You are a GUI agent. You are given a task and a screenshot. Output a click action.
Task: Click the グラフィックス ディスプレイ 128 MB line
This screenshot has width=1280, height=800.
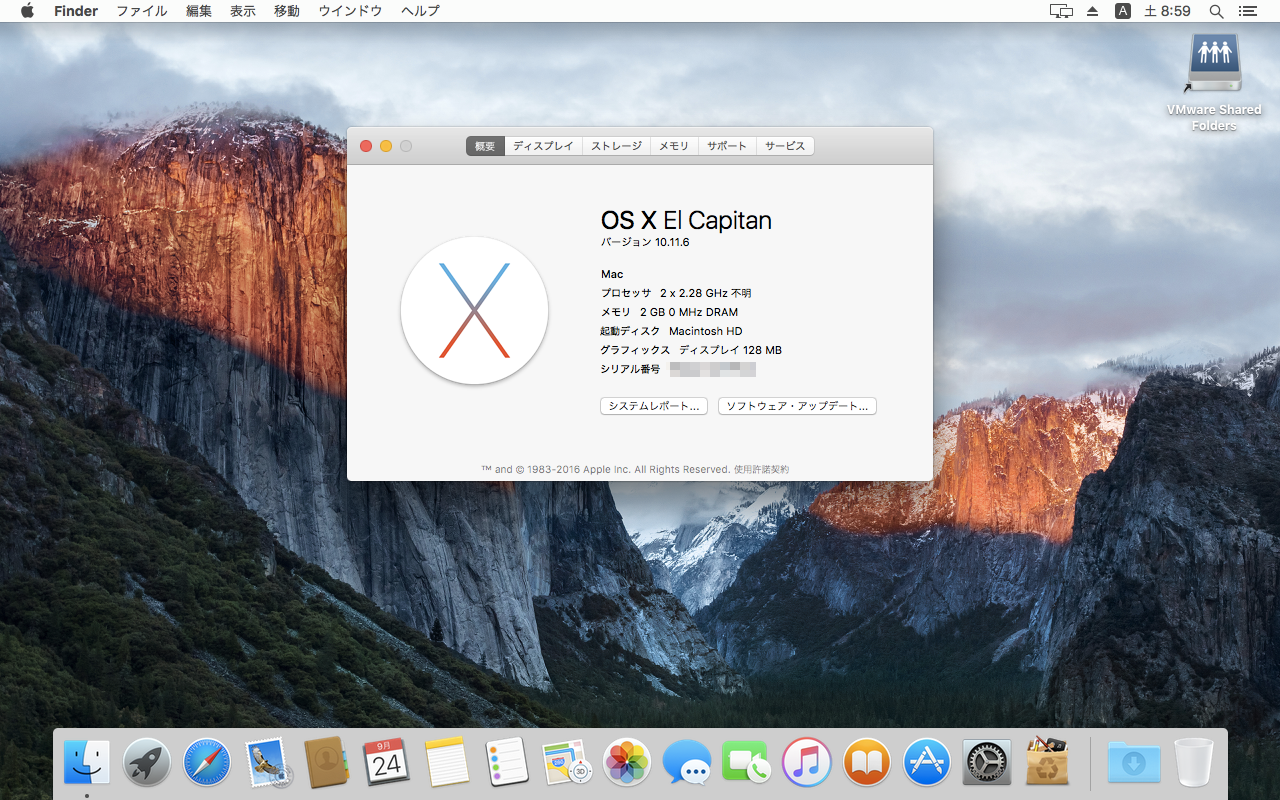tap(691, 350)
